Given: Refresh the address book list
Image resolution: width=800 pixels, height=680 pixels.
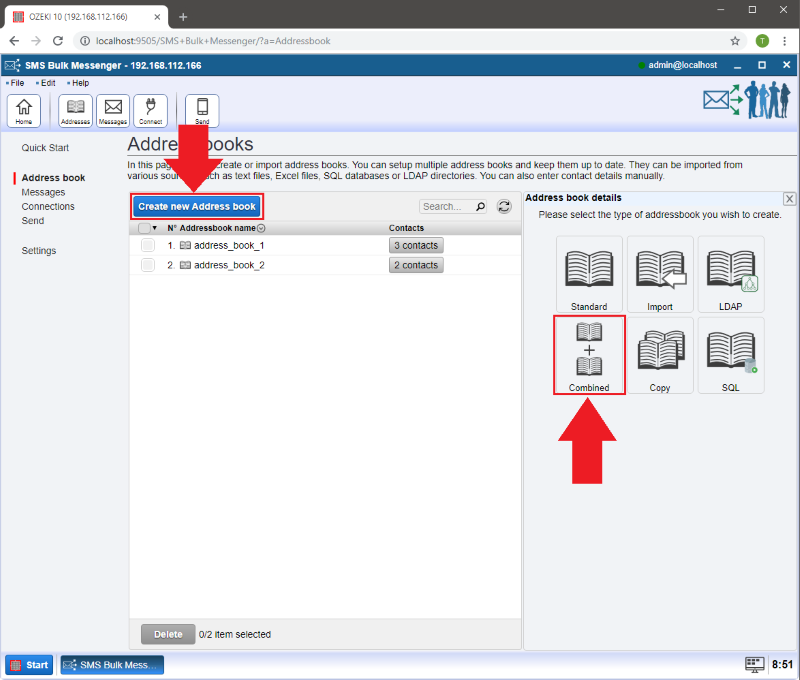Looking at the screenshot, I should (x=505, y=207).
